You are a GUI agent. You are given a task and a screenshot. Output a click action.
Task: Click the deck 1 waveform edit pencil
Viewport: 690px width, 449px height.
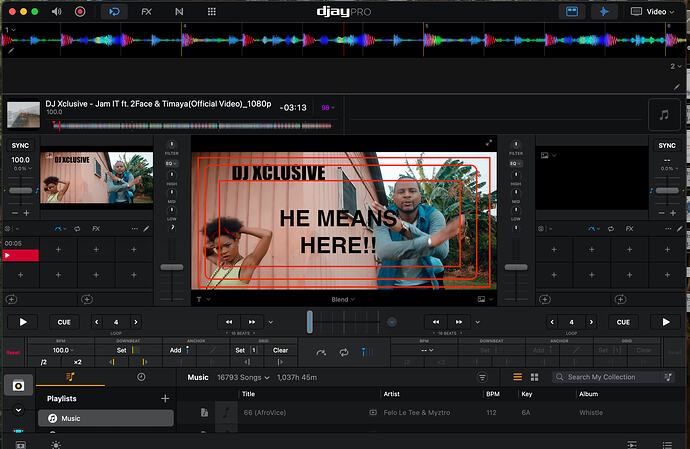coord(11,51)
